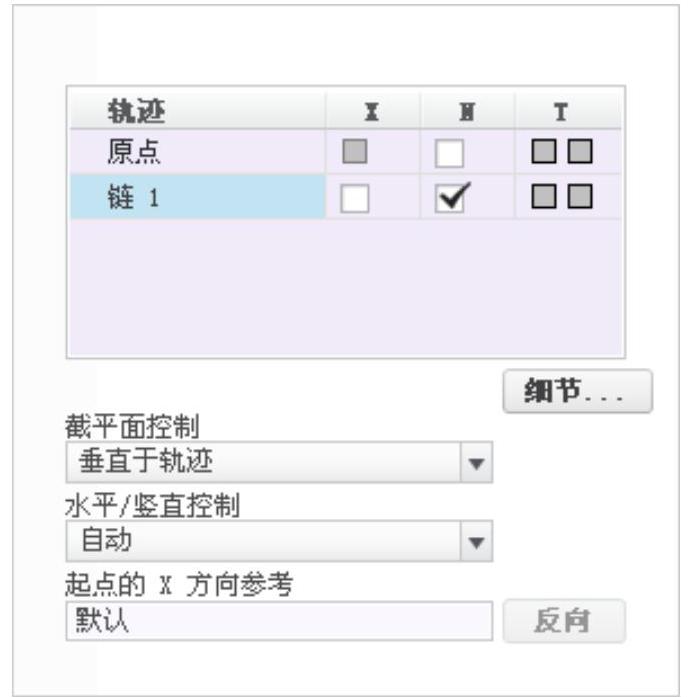Click the N column header
Viewport: 688px width, 697px height.
point(467,110)
